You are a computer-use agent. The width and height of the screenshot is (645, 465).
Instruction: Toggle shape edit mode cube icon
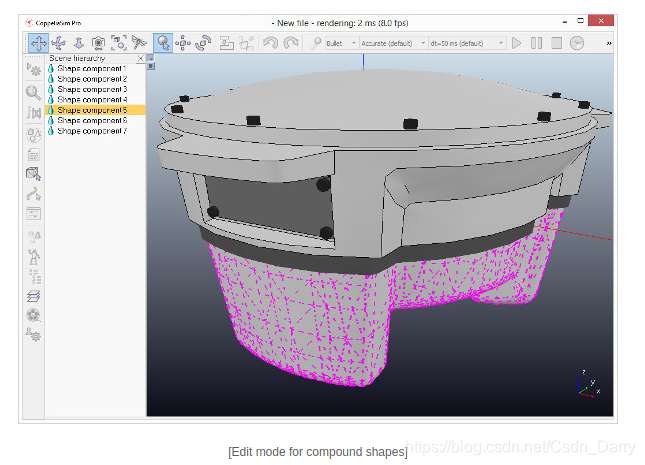(34, 174)
